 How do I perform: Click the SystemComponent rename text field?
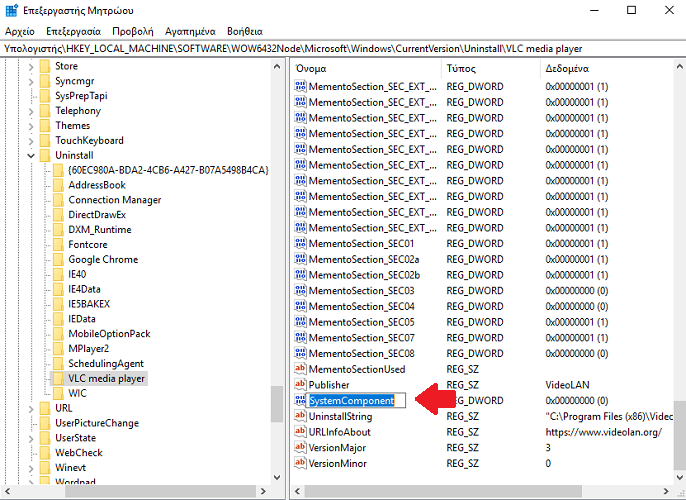(356, 400)
